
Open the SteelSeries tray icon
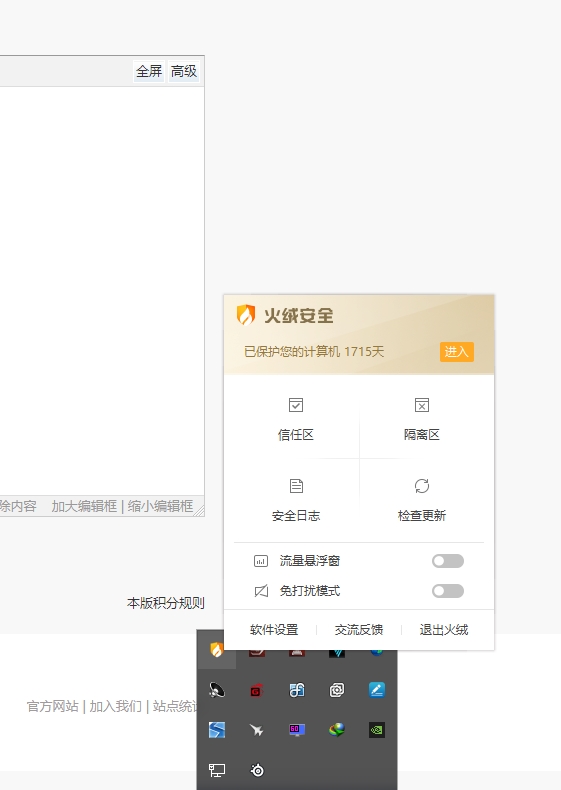(x=257, y=770)
